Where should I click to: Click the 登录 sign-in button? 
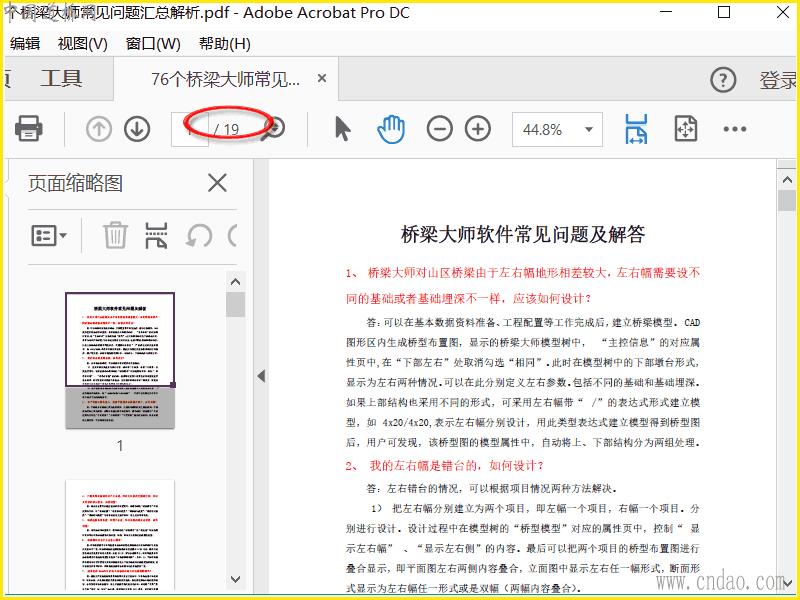(x=778, y=80)
